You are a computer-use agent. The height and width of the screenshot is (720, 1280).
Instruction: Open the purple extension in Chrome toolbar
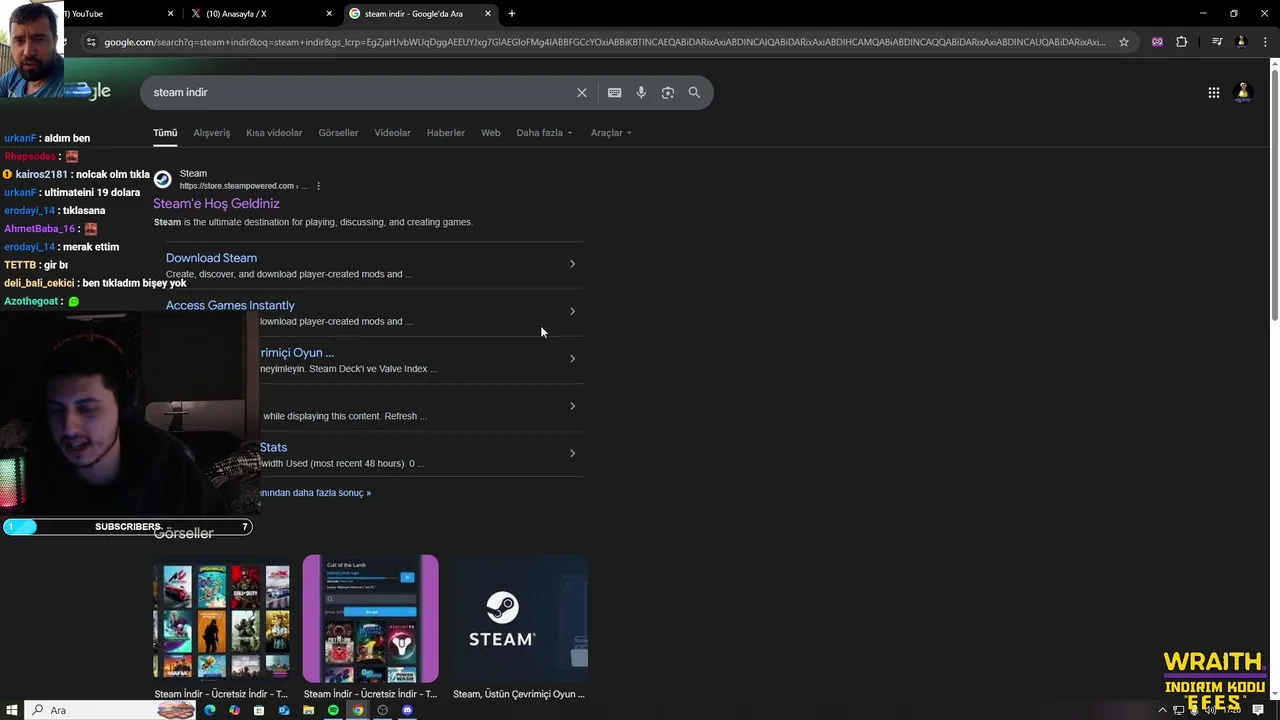point(1157,42)
